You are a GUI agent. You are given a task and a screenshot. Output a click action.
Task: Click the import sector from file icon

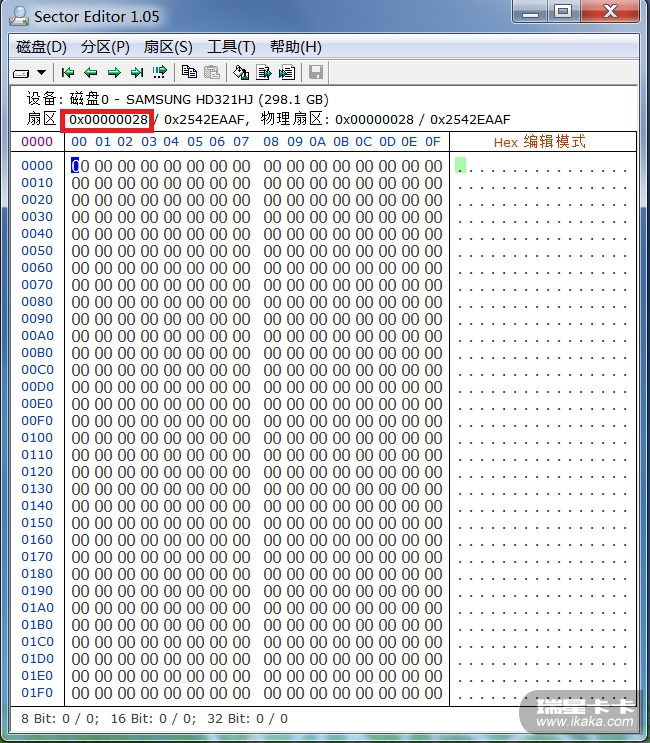pos(287,72)
